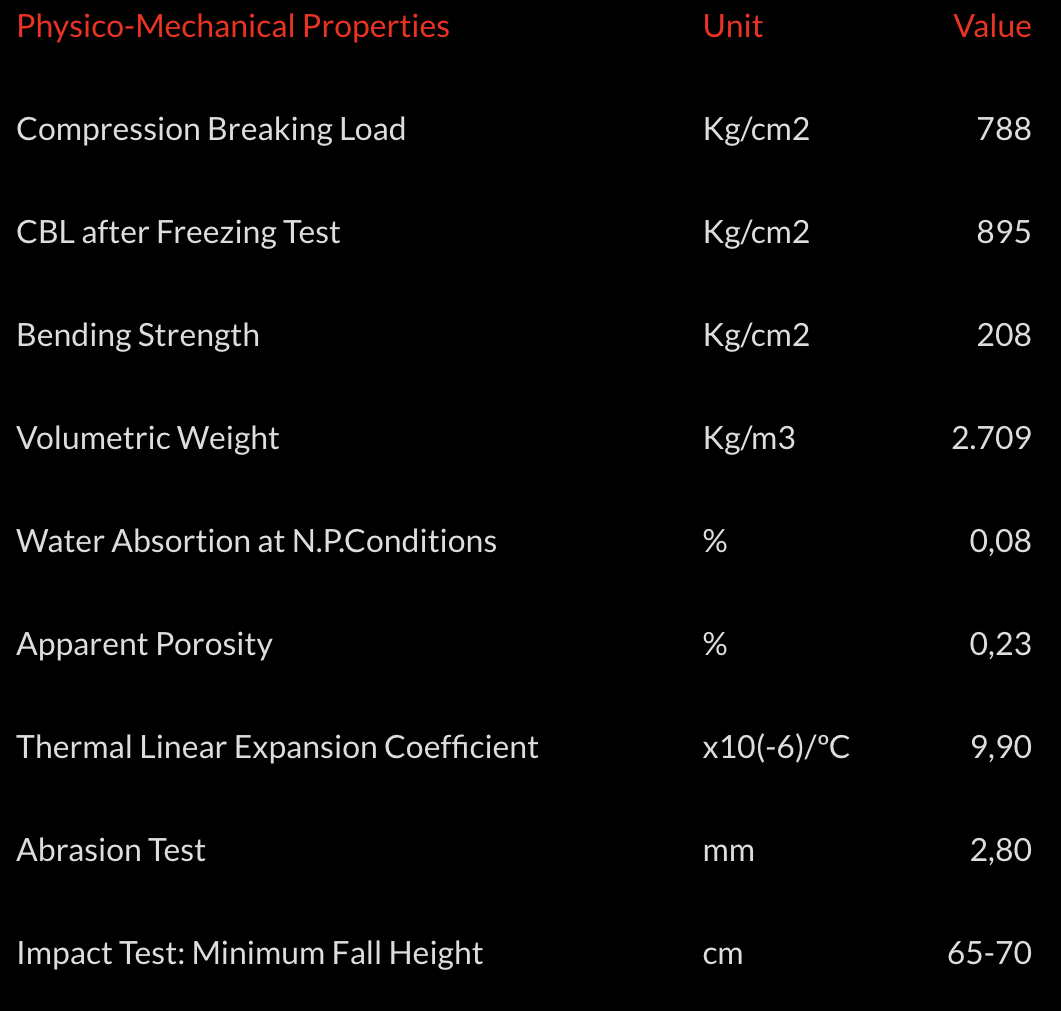This screenshot has height=1011, width=1061.
Task: Click the value 2.709
Action: click(991, 438)
